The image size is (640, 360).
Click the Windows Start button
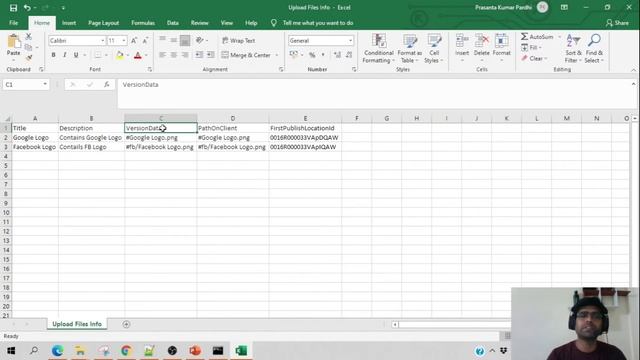[11, 351]
